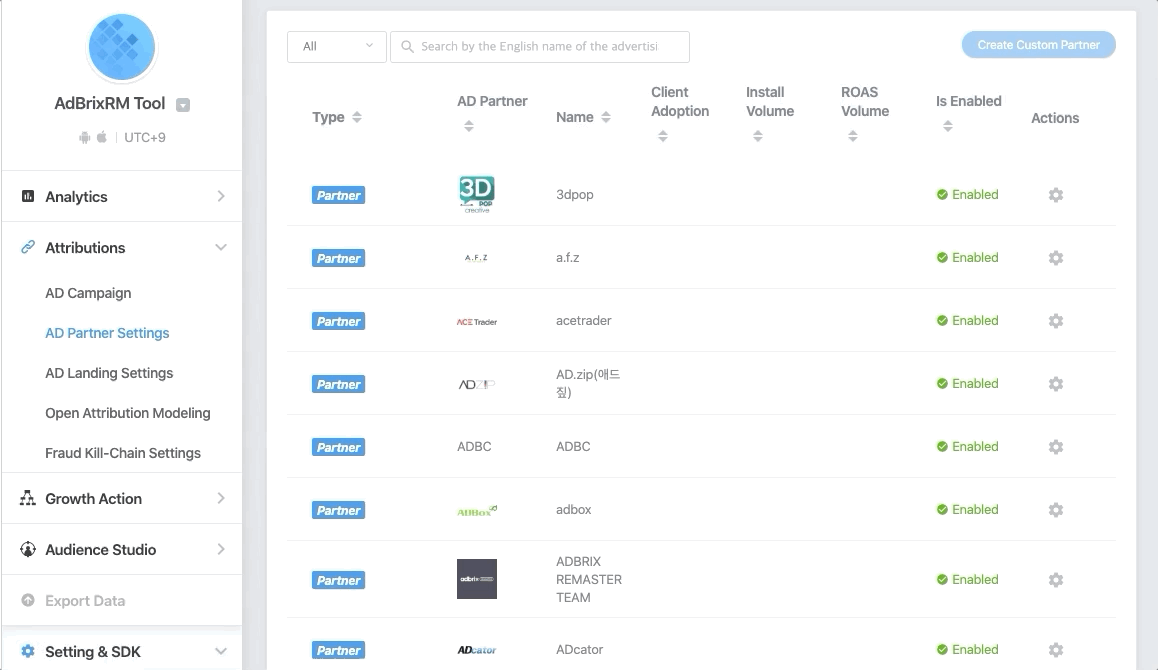
Task: Click the search magnifier icon
Action: (x=407, y=47)
